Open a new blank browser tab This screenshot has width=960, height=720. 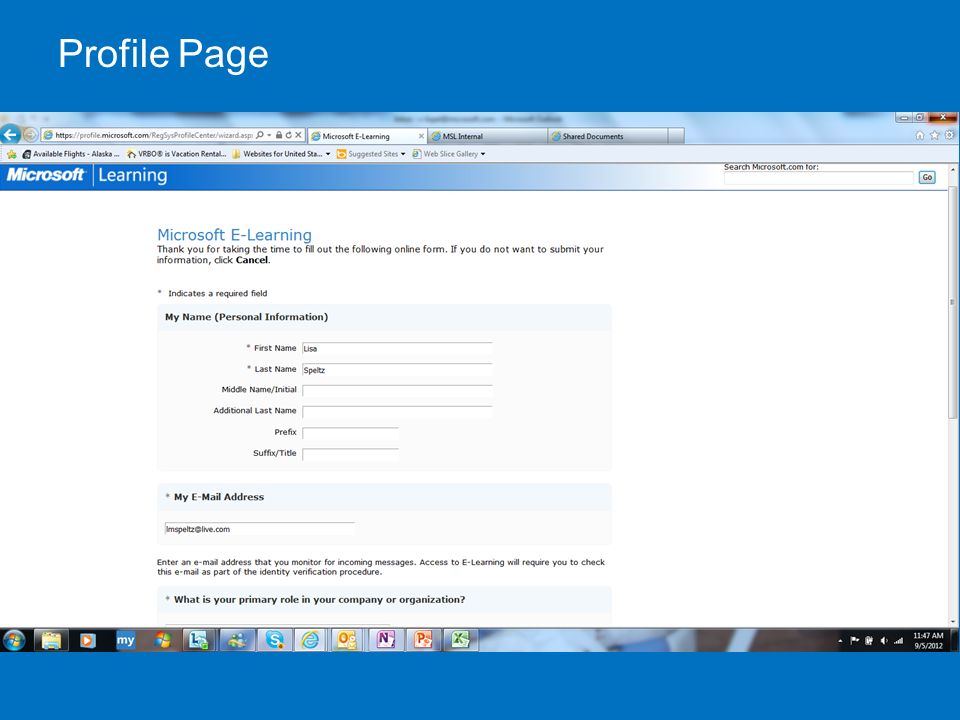pos(676,136)
